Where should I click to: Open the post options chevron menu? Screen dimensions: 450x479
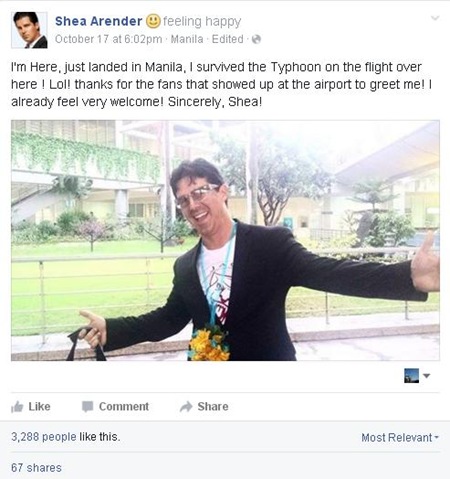click(435, 18)
